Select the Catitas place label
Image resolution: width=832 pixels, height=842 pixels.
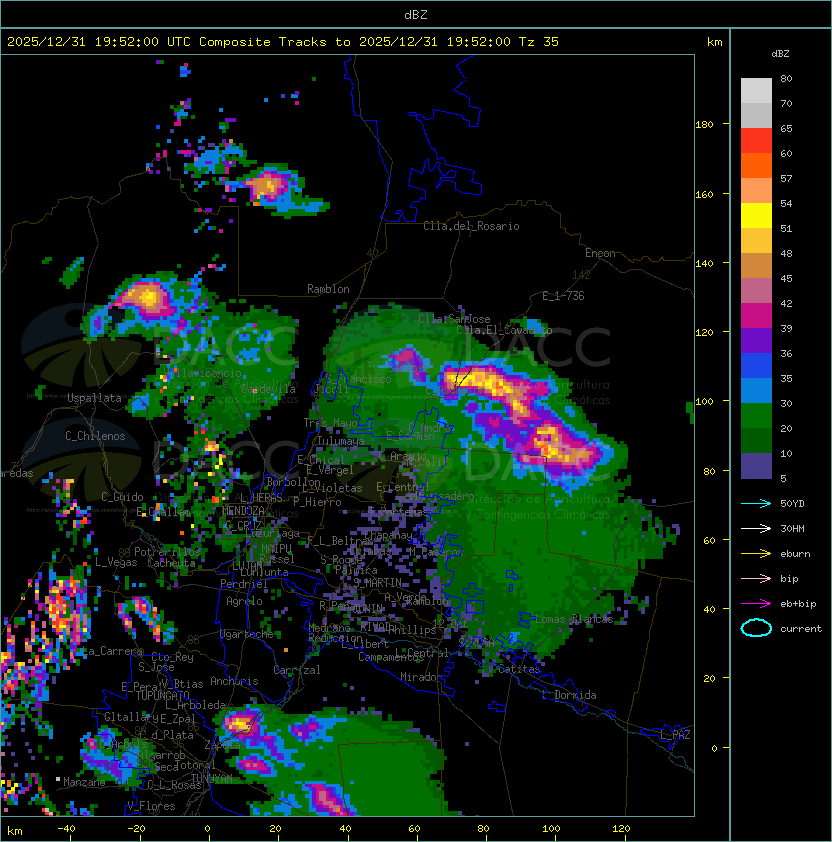point(519,670)
